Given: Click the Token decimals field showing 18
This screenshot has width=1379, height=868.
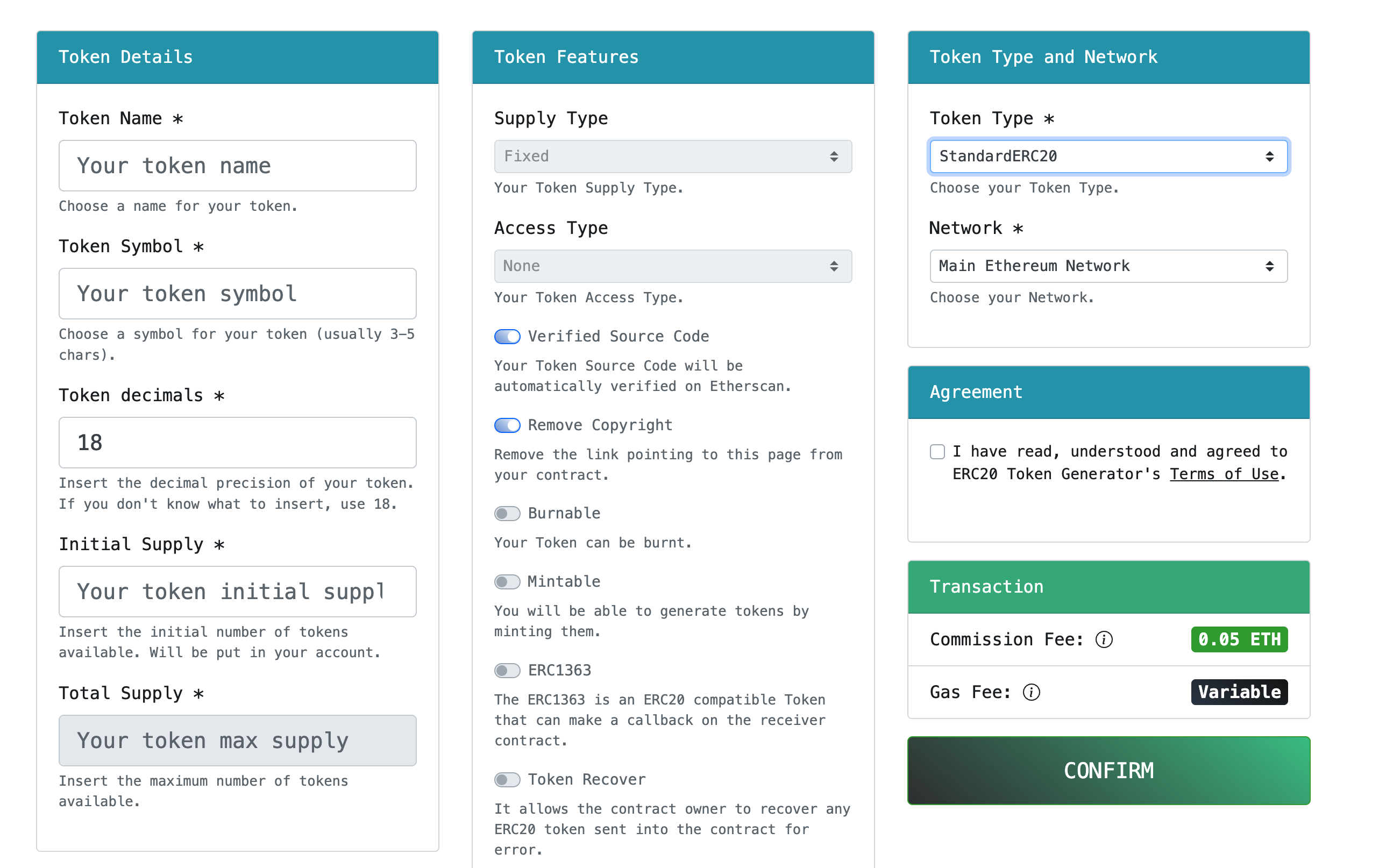Looking at the screenshot, I should [x=237, y=443].
